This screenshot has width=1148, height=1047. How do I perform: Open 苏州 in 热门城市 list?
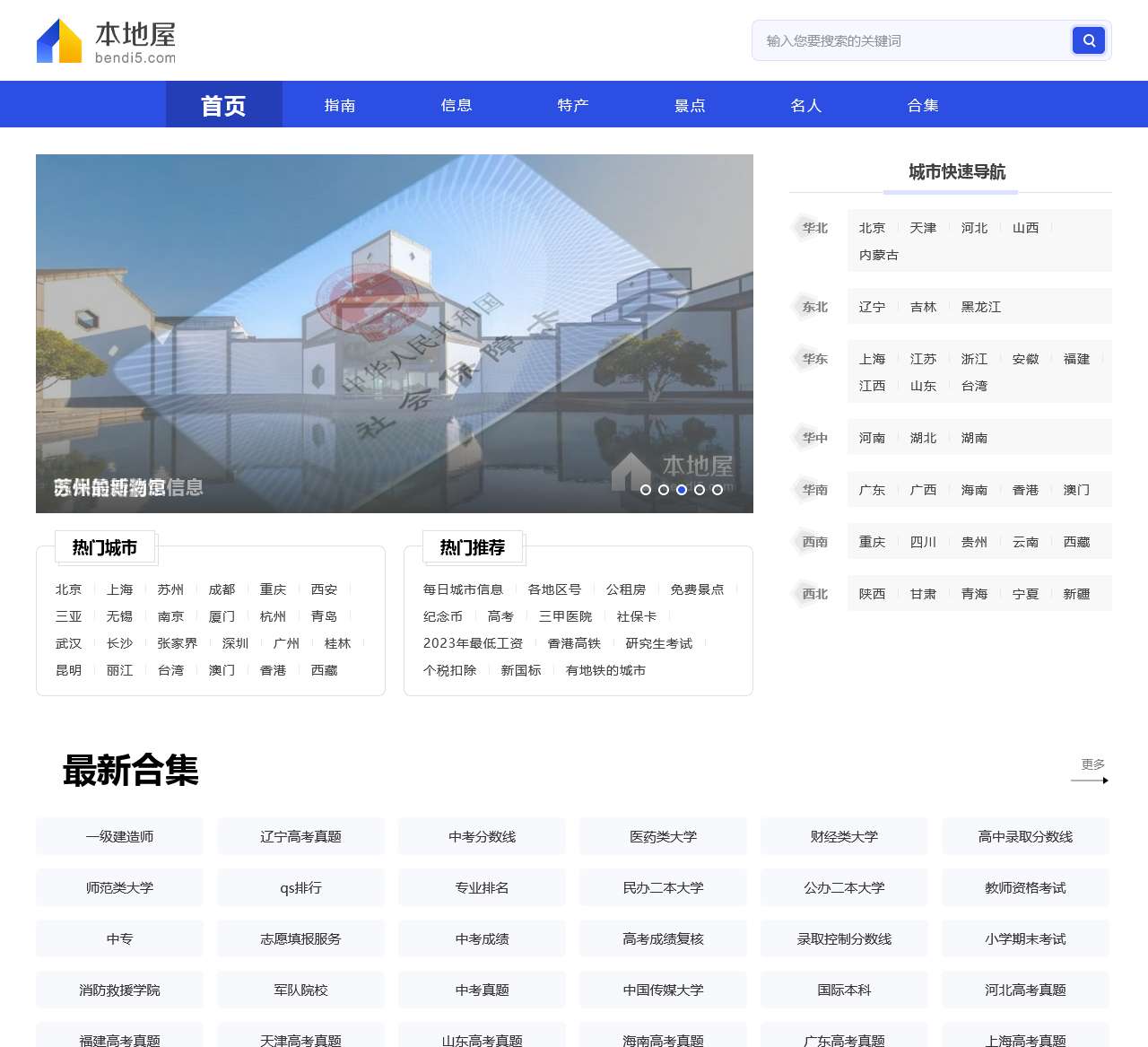[170, 589]
